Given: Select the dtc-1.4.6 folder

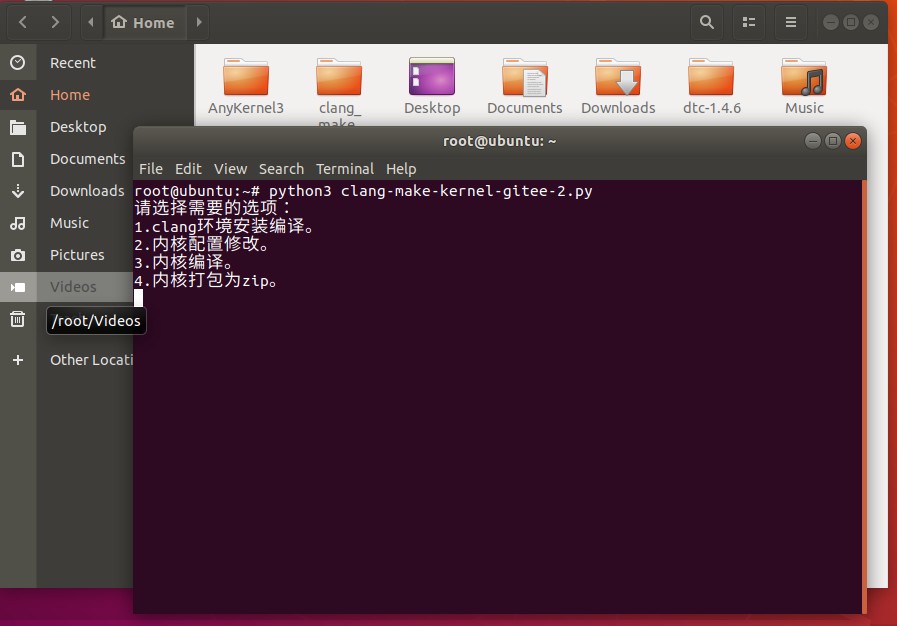Looking at the screenshot, I should pyautogui.click(x=711, y=86).
